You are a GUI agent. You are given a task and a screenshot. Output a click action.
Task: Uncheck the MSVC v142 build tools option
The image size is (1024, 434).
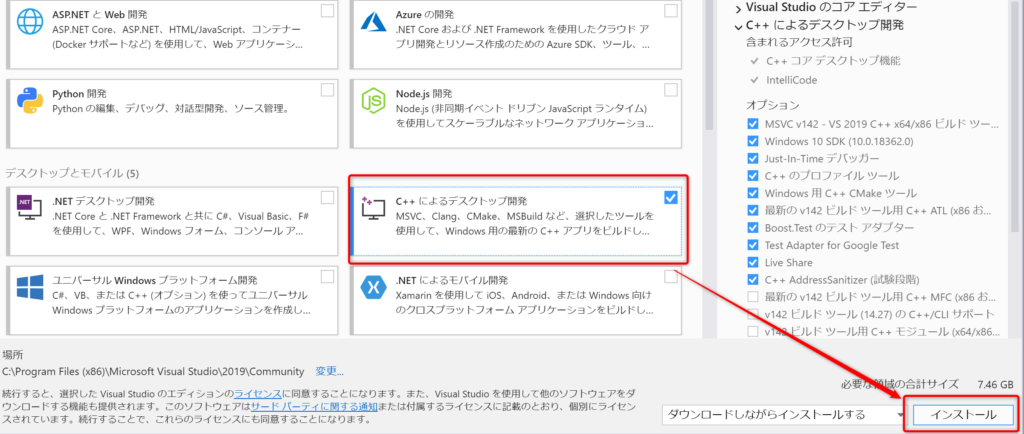click(x=752, y=124)
